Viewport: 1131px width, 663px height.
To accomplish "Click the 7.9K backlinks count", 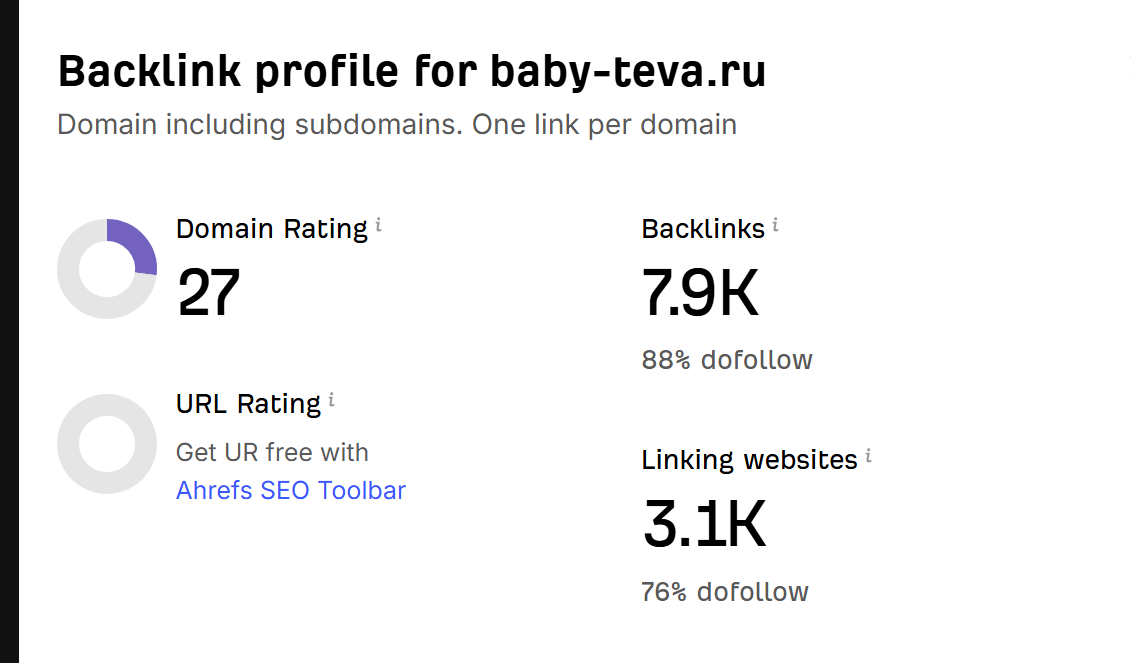I will pyautogui.click(x=700, y=293).
